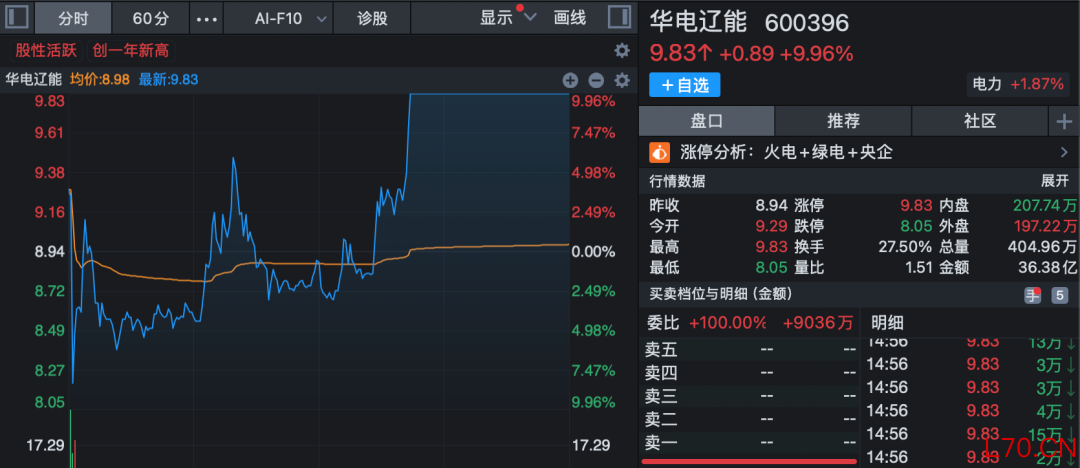Open the 电力 +1.87% sector link

1018,85
